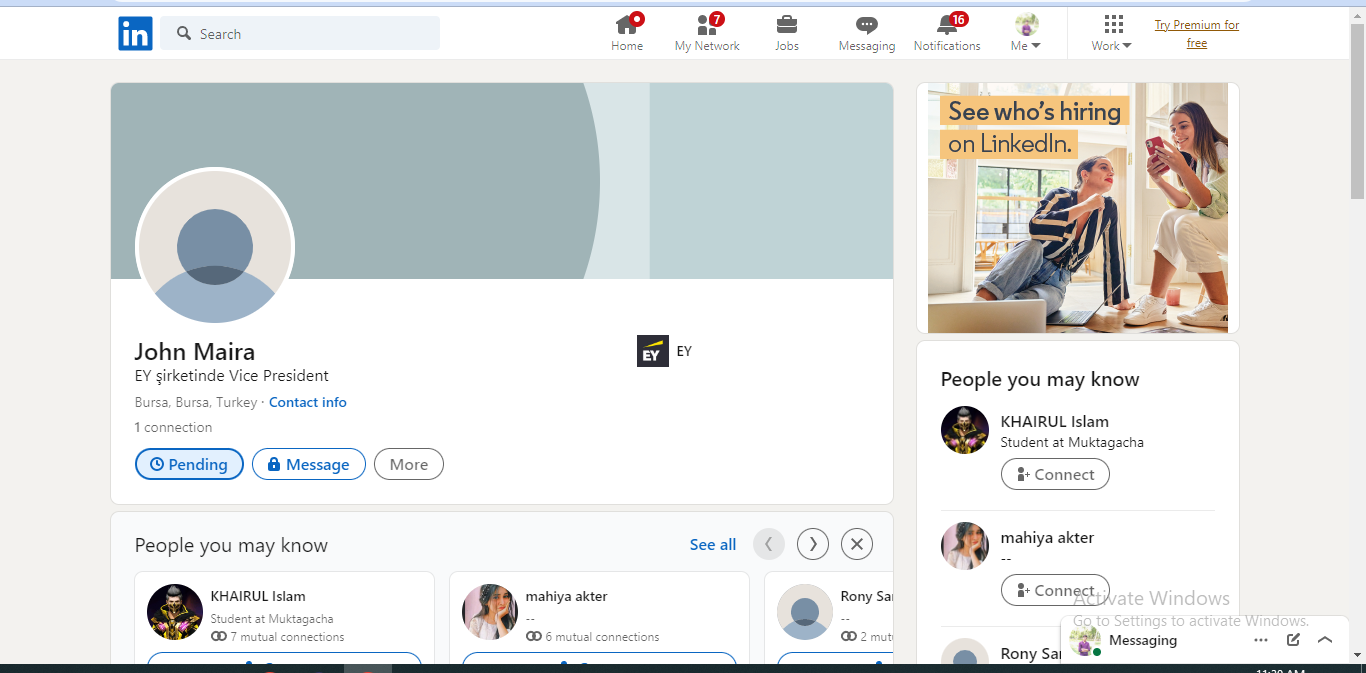Click John Maira's profile photo placeholder

click(215, 247)
